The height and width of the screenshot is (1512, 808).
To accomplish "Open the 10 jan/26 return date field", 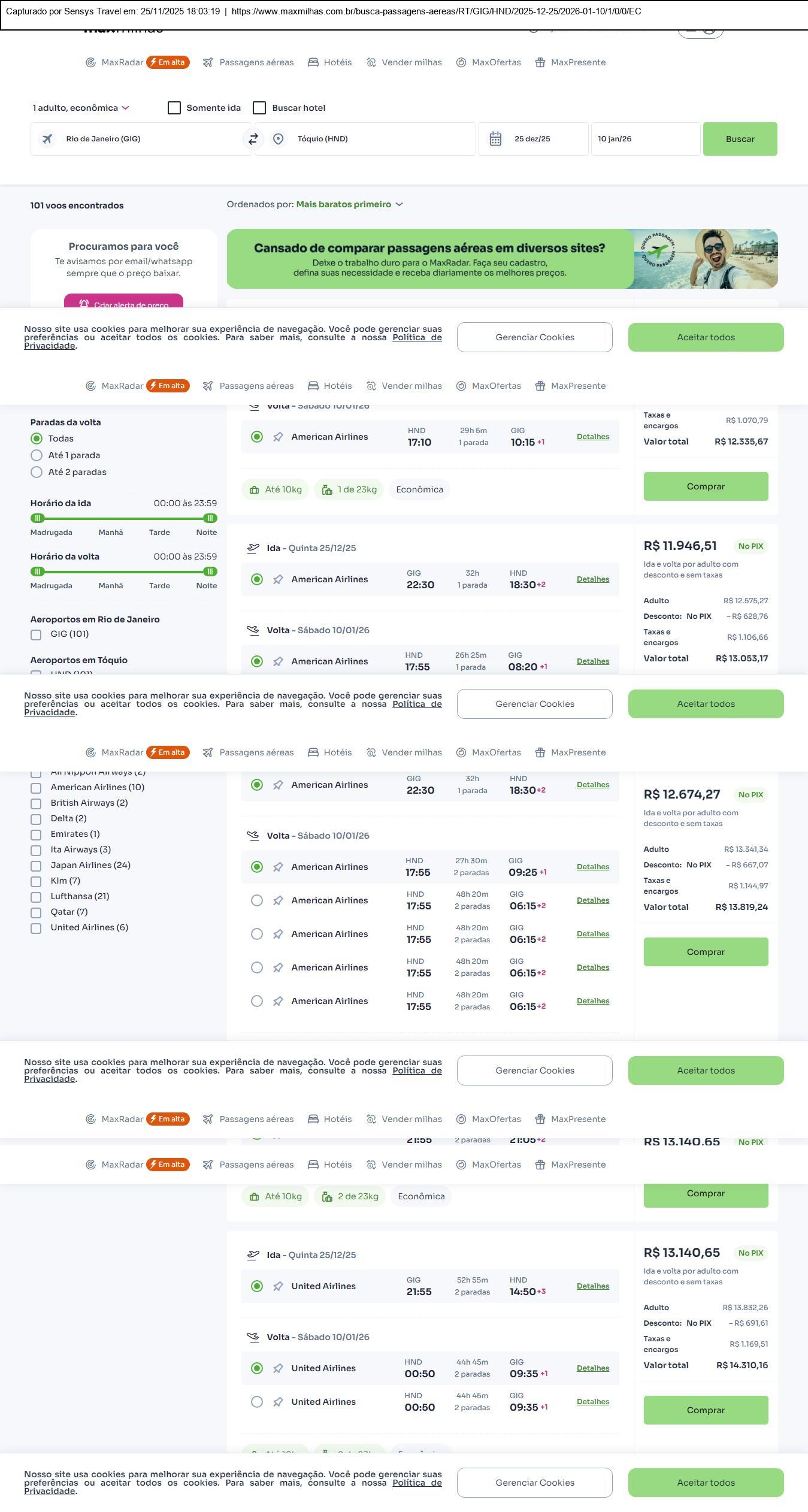I will coord(645,139).
